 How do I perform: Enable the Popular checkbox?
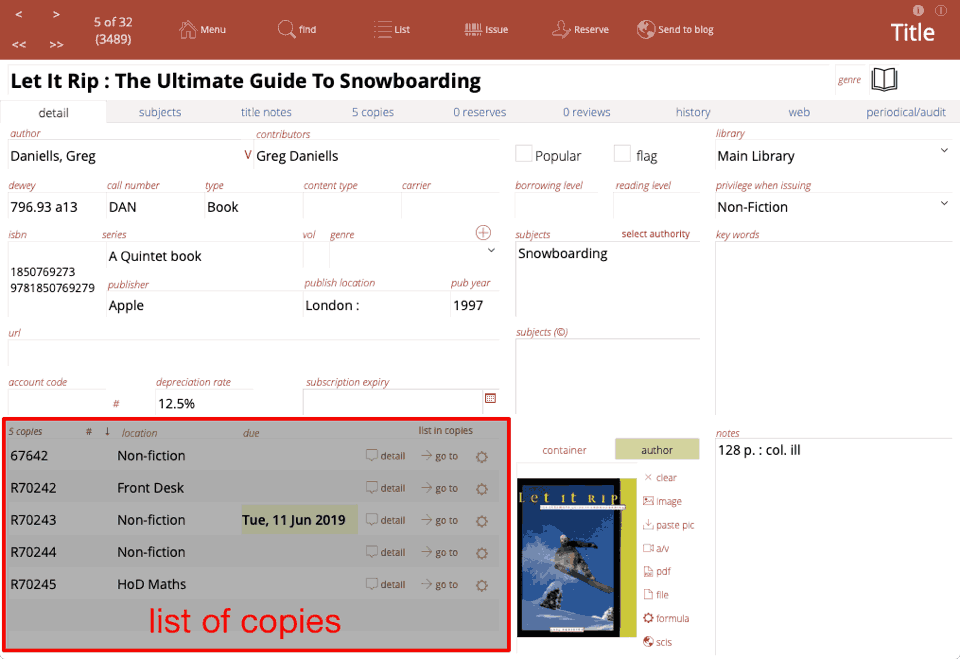click(523, 154)
